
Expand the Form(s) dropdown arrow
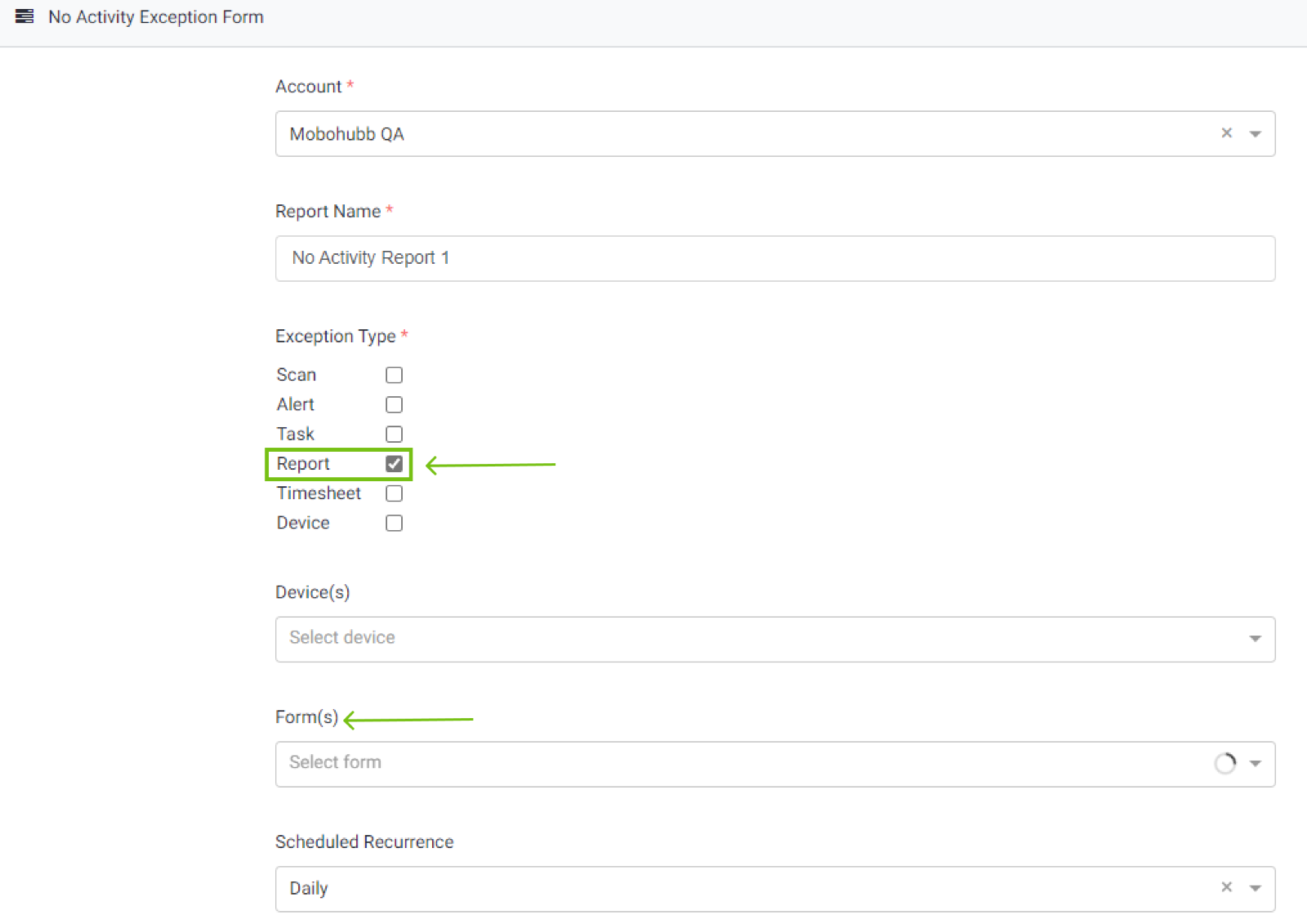point(1256,764)
